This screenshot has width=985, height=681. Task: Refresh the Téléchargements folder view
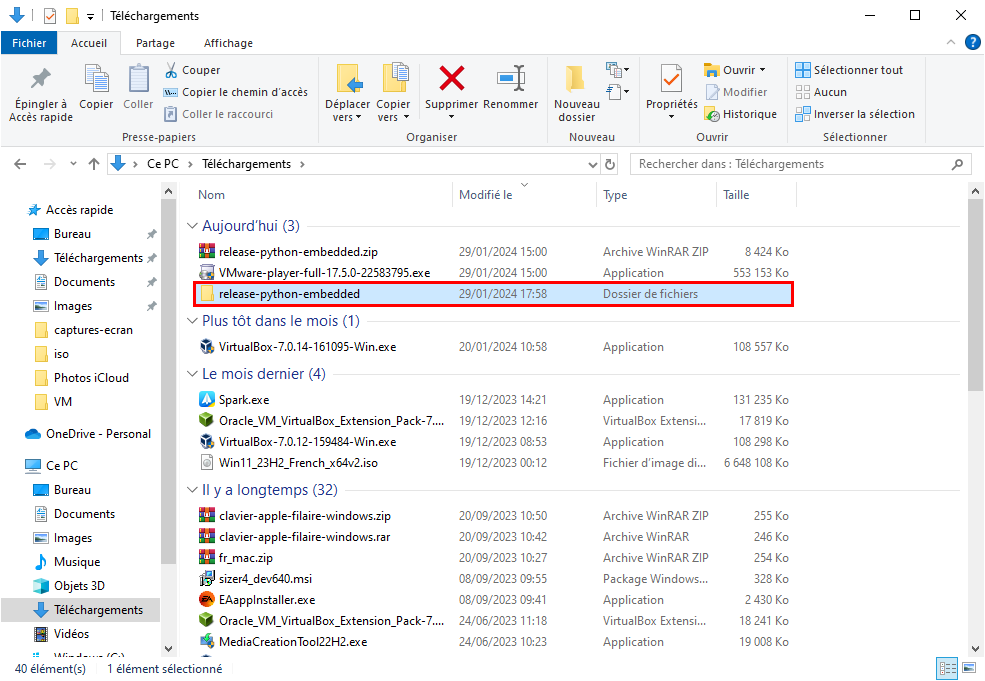pos(609,164)
